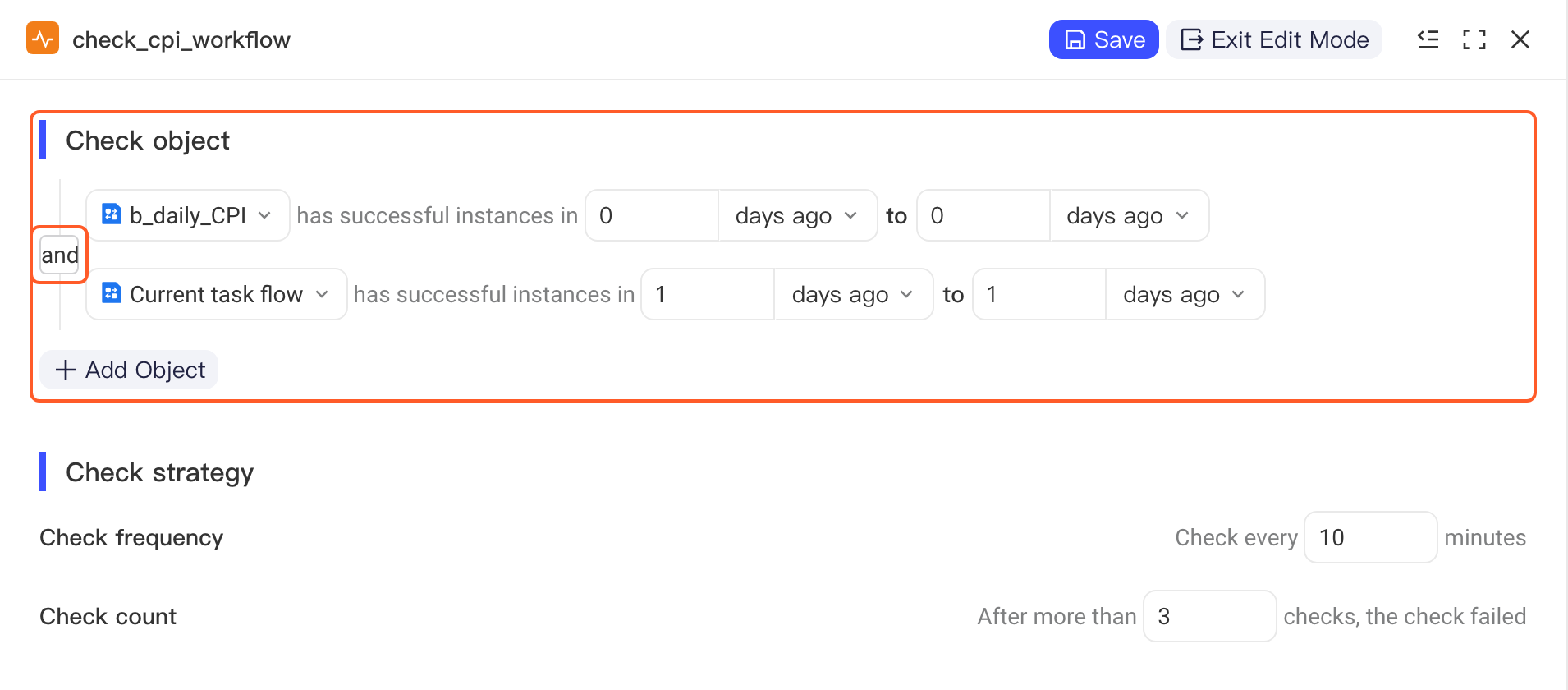The height and width of the screenshot is (690, 1568).
Task: Expand the panel to fullscreen
Action: 1474,39
